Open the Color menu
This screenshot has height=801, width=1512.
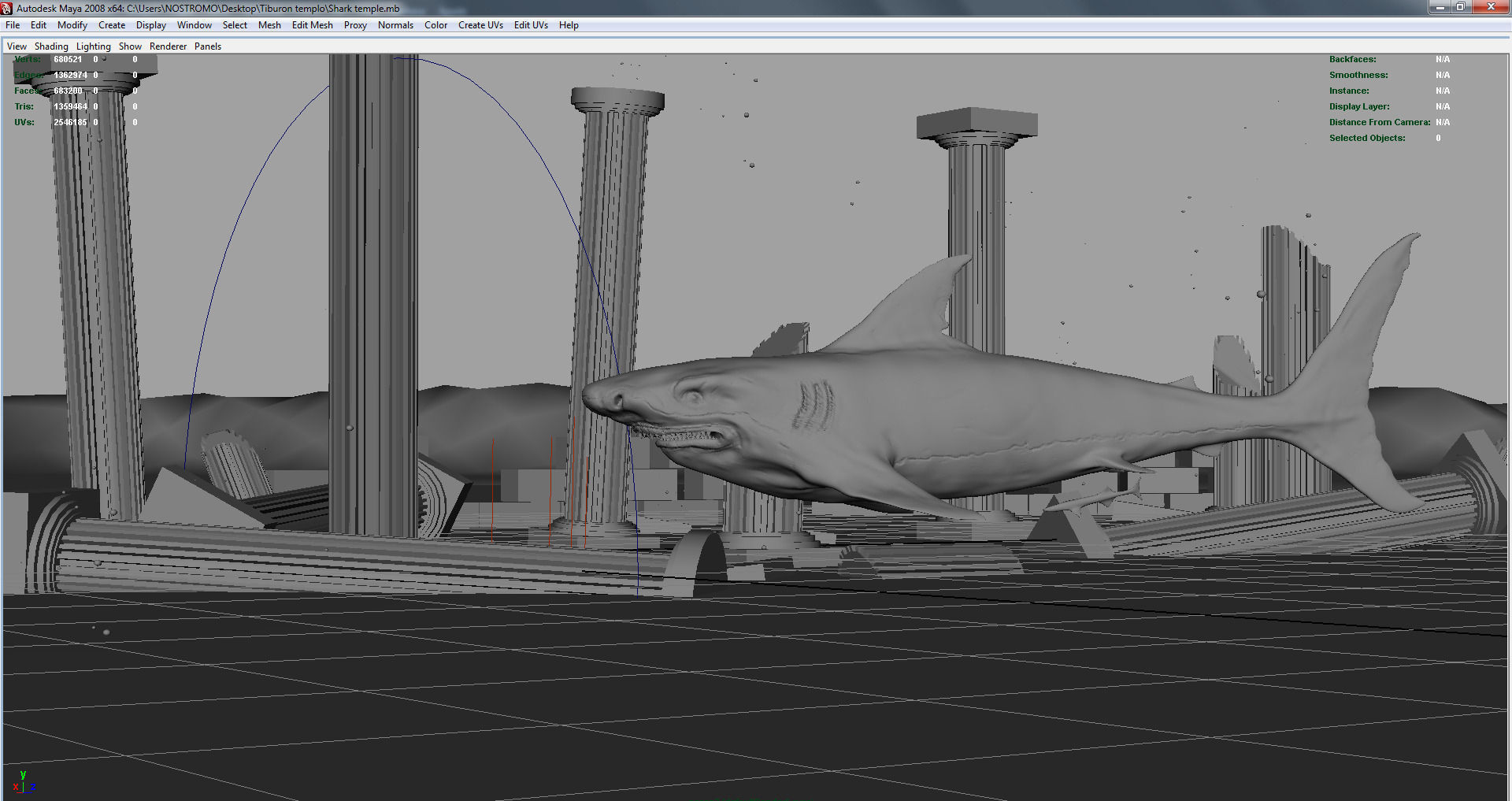[436, 25]
